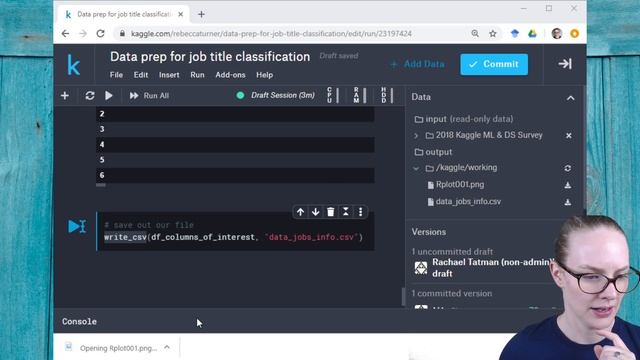This screenshot has width=640, height=360.
Task: Refresh /kaggle/working output folder
Action: click(568, 168)
